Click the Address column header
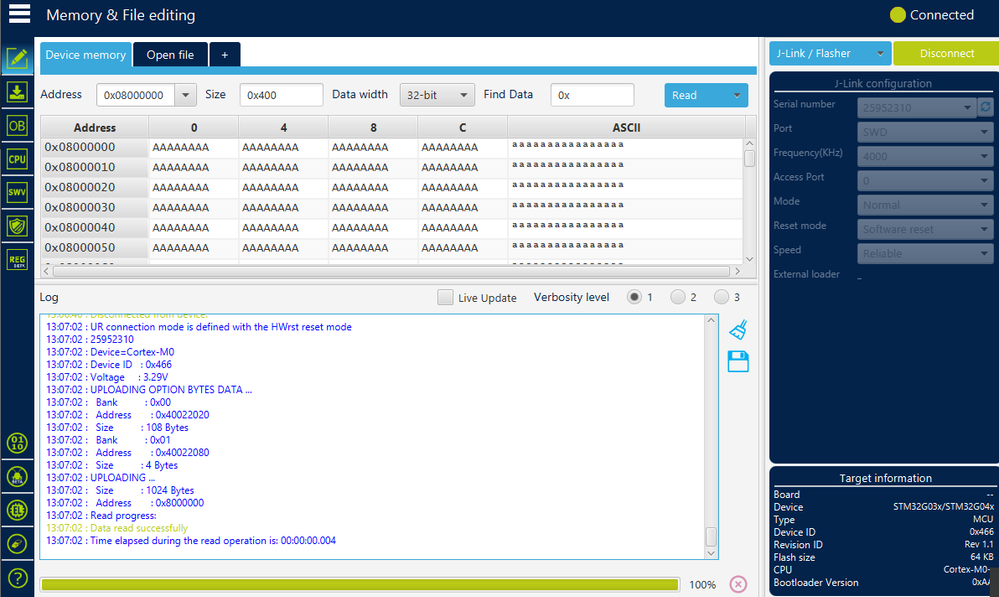 point(94,127)
